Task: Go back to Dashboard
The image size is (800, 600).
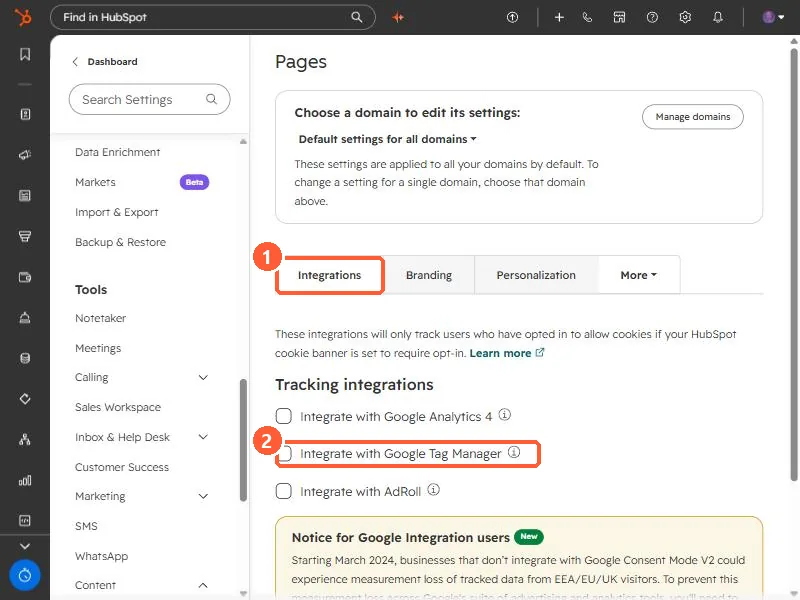Action: (x=106, y=62)
